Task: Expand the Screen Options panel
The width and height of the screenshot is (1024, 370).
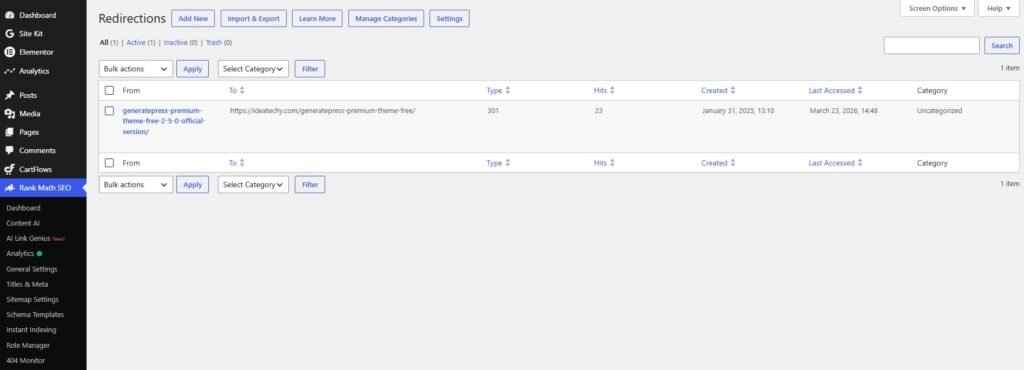Action: 937,8
